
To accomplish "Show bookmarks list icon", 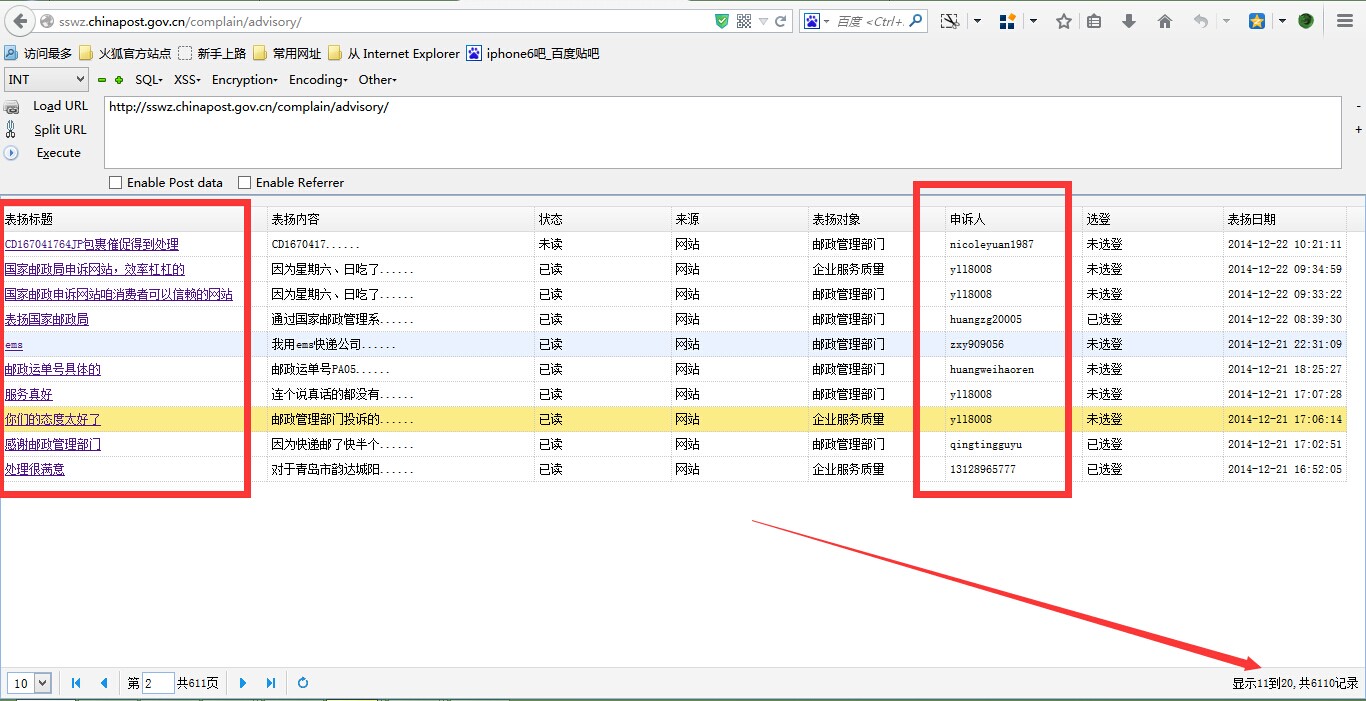I will pos(1094,21).
